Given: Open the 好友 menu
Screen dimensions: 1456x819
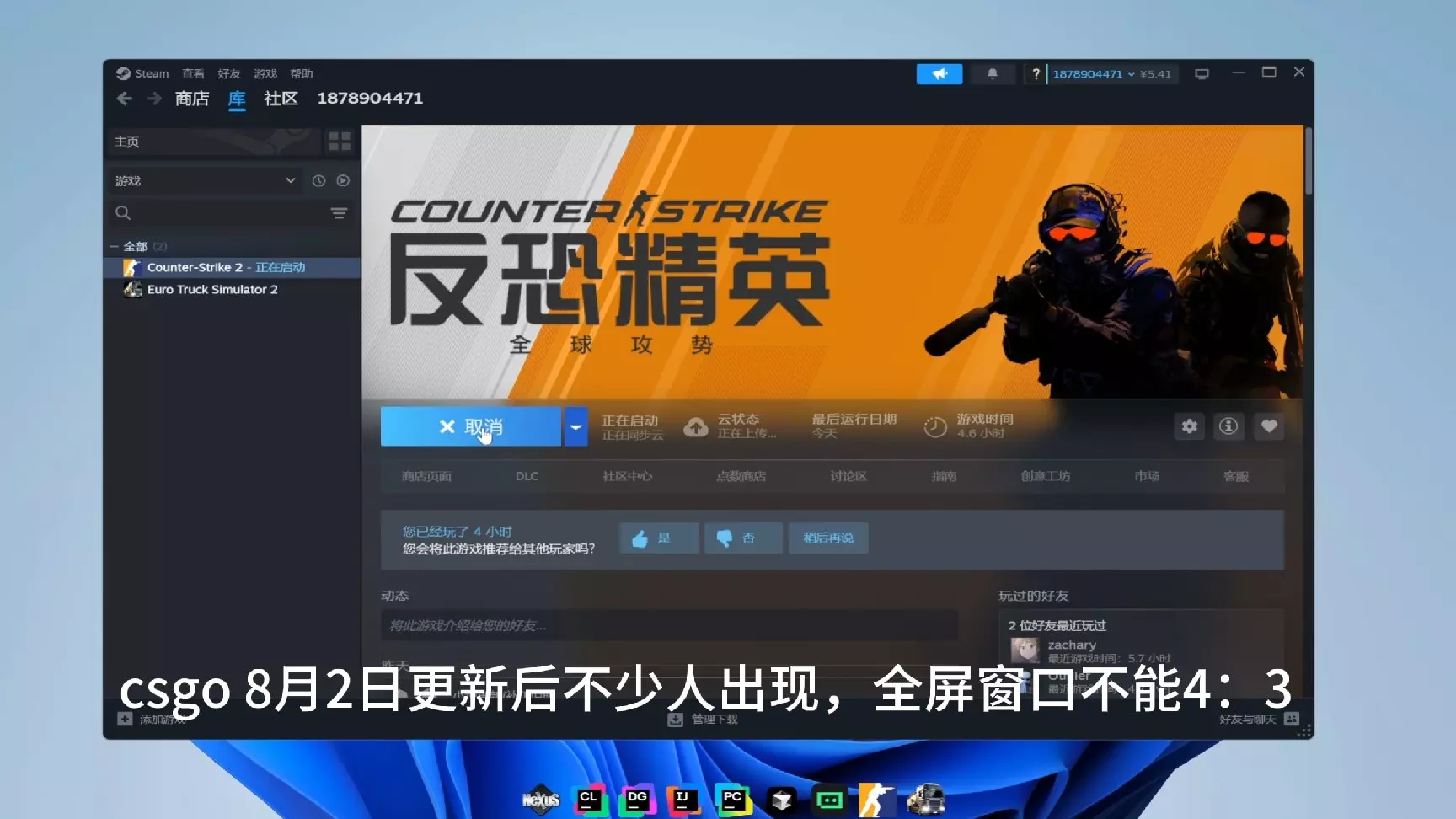Looking at the screenshot, I should pos(229,73).
